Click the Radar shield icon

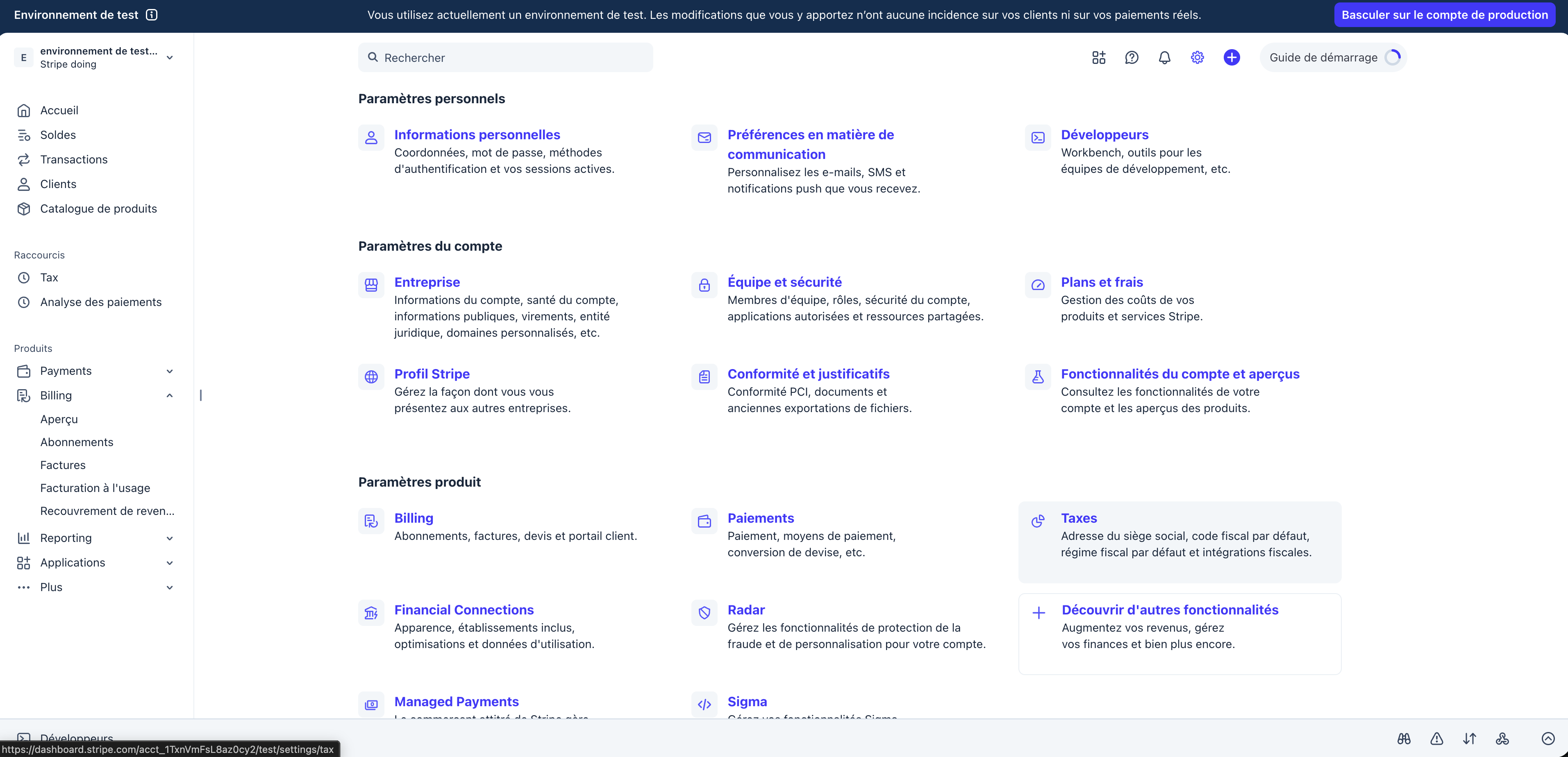tap(704, 613)
